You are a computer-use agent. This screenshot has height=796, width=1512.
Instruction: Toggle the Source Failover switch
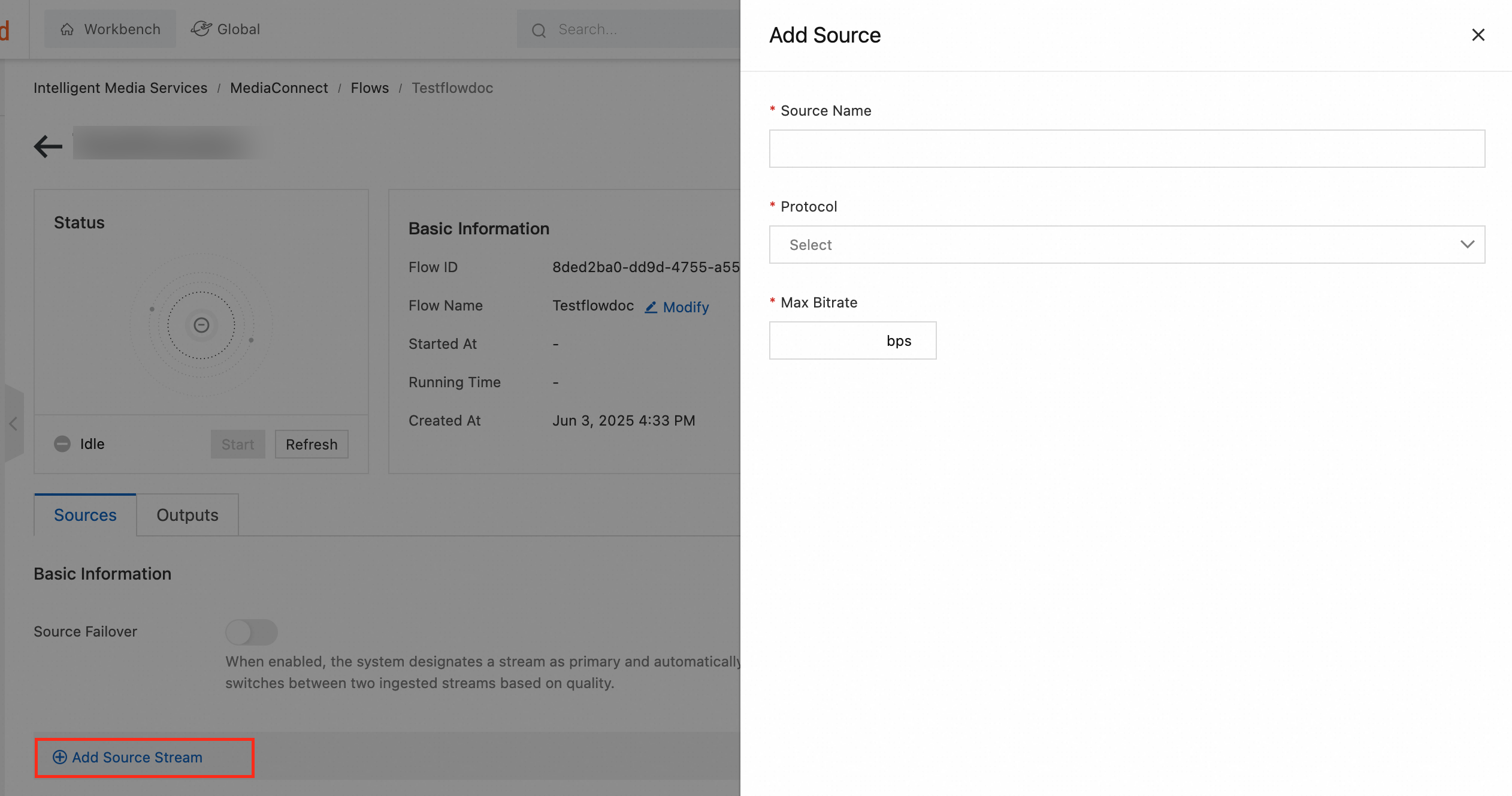(252, 632)
